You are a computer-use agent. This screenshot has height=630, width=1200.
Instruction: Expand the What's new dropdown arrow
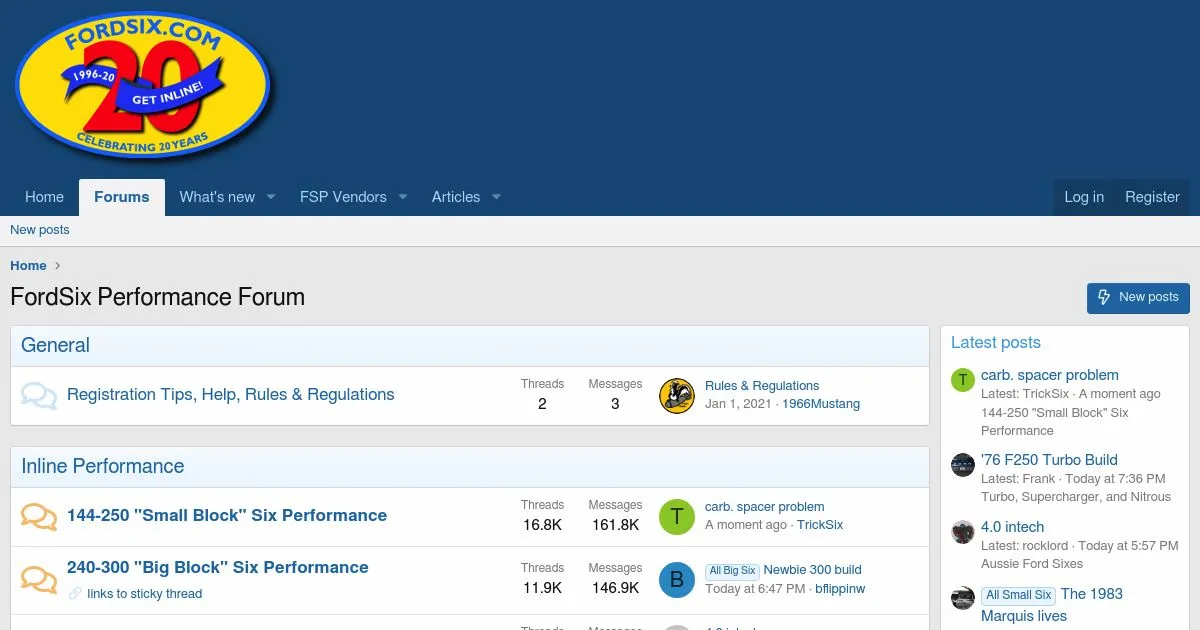(271, 197)
